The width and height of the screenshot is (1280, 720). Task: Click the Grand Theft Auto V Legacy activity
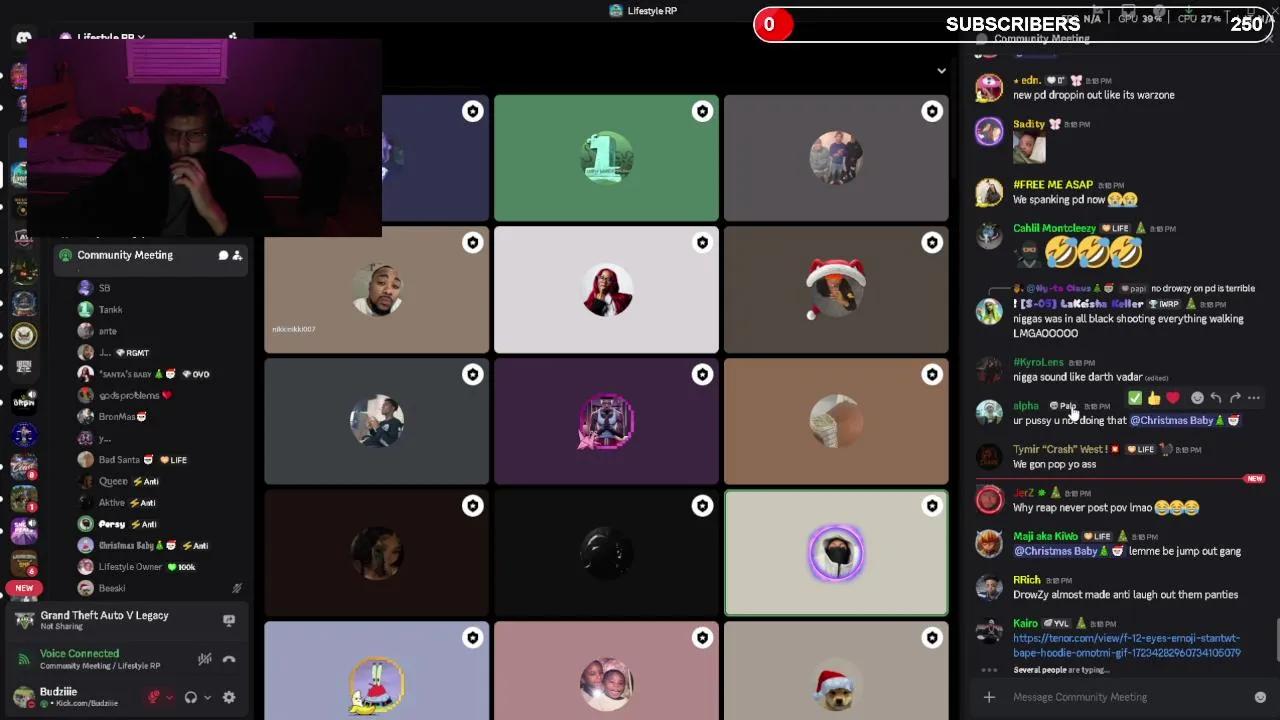(104, 616)
